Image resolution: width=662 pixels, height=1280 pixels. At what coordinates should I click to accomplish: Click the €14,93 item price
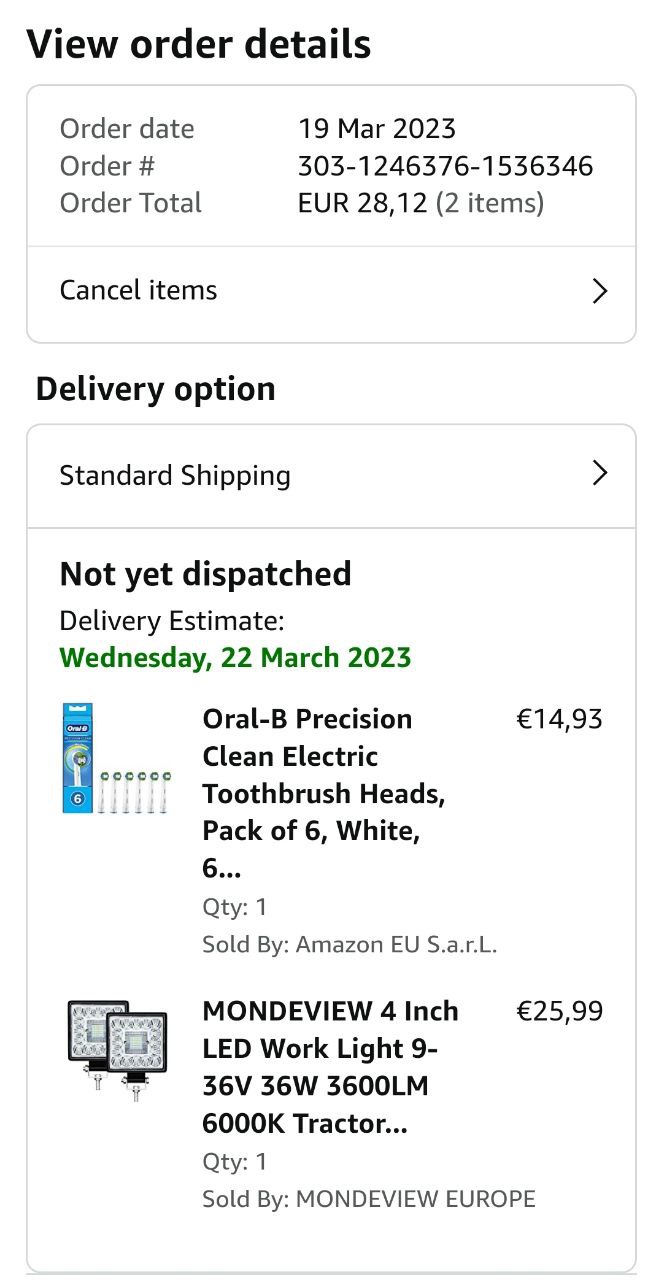click(559, 719)
